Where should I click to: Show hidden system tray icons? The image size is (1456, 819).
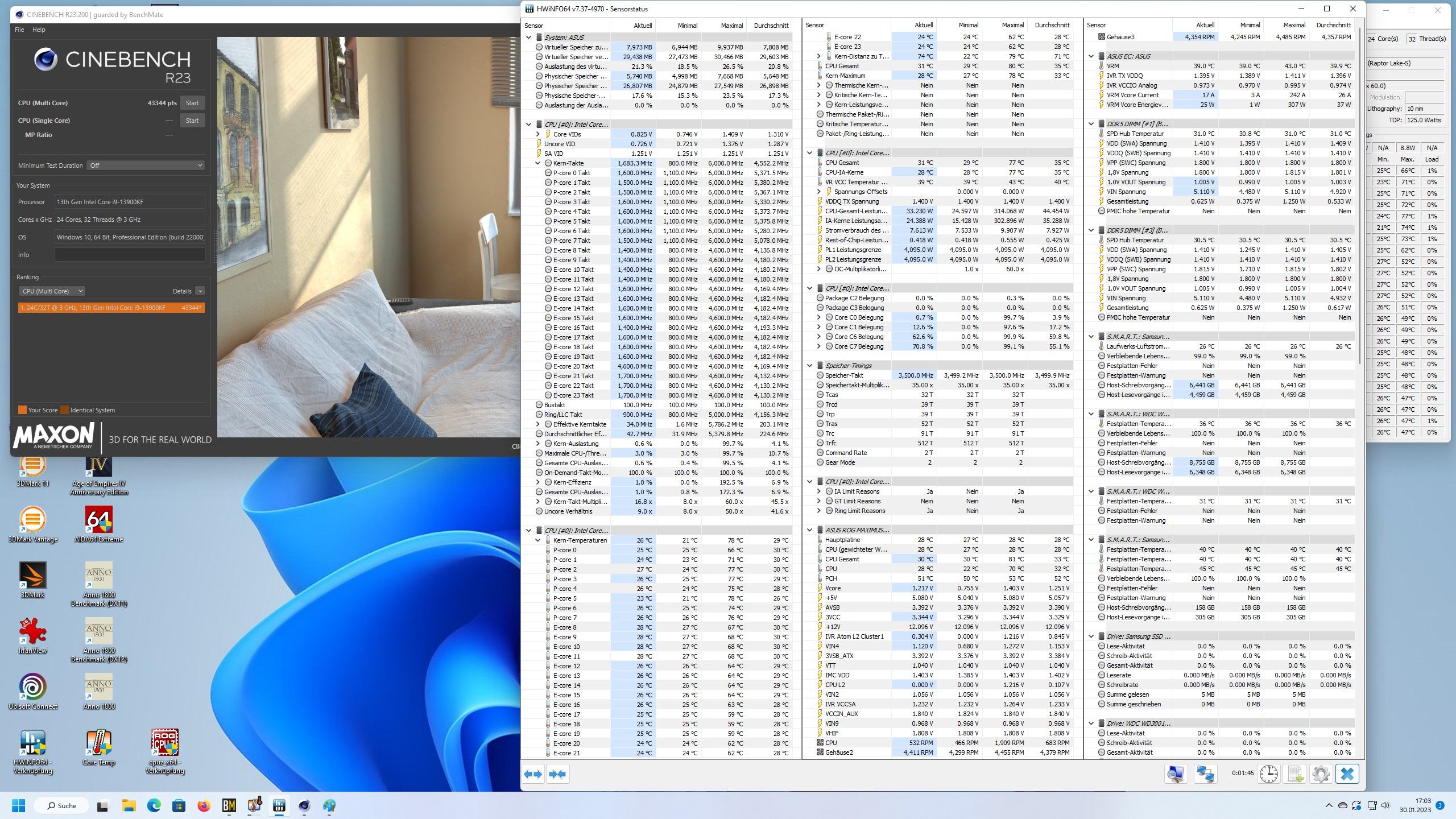[1329, 805]
